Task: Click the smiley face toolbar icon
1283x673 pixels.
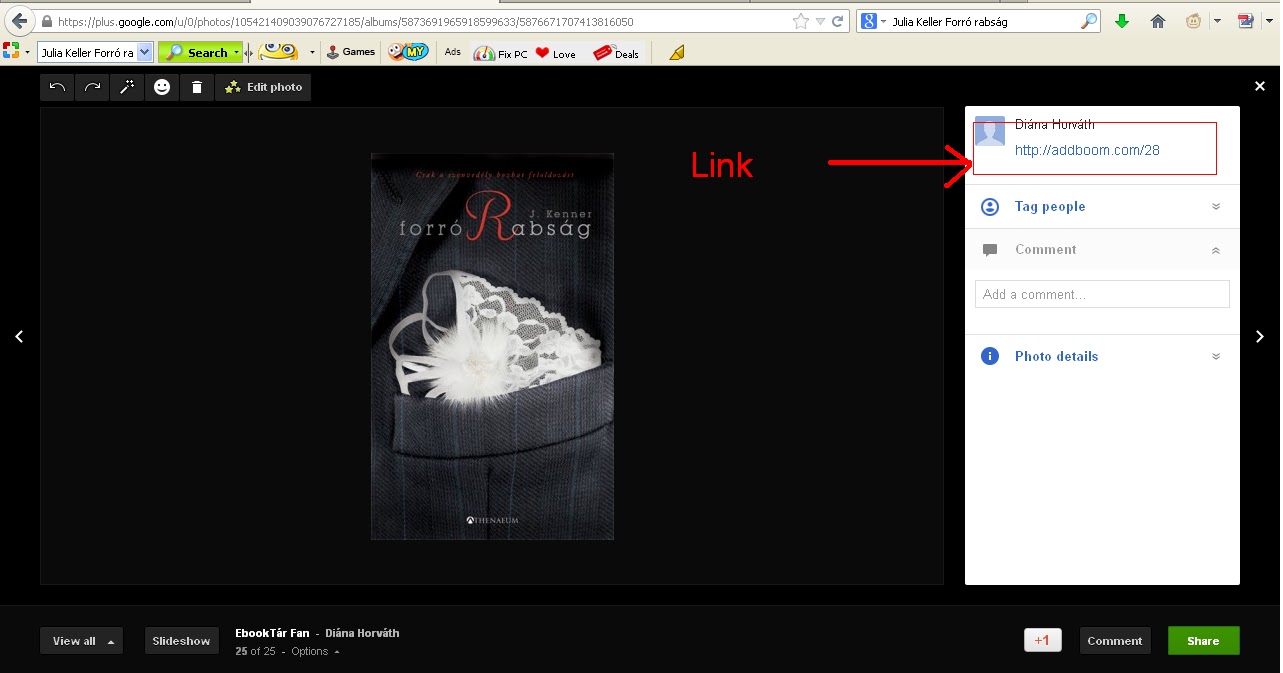Action: 162,88
